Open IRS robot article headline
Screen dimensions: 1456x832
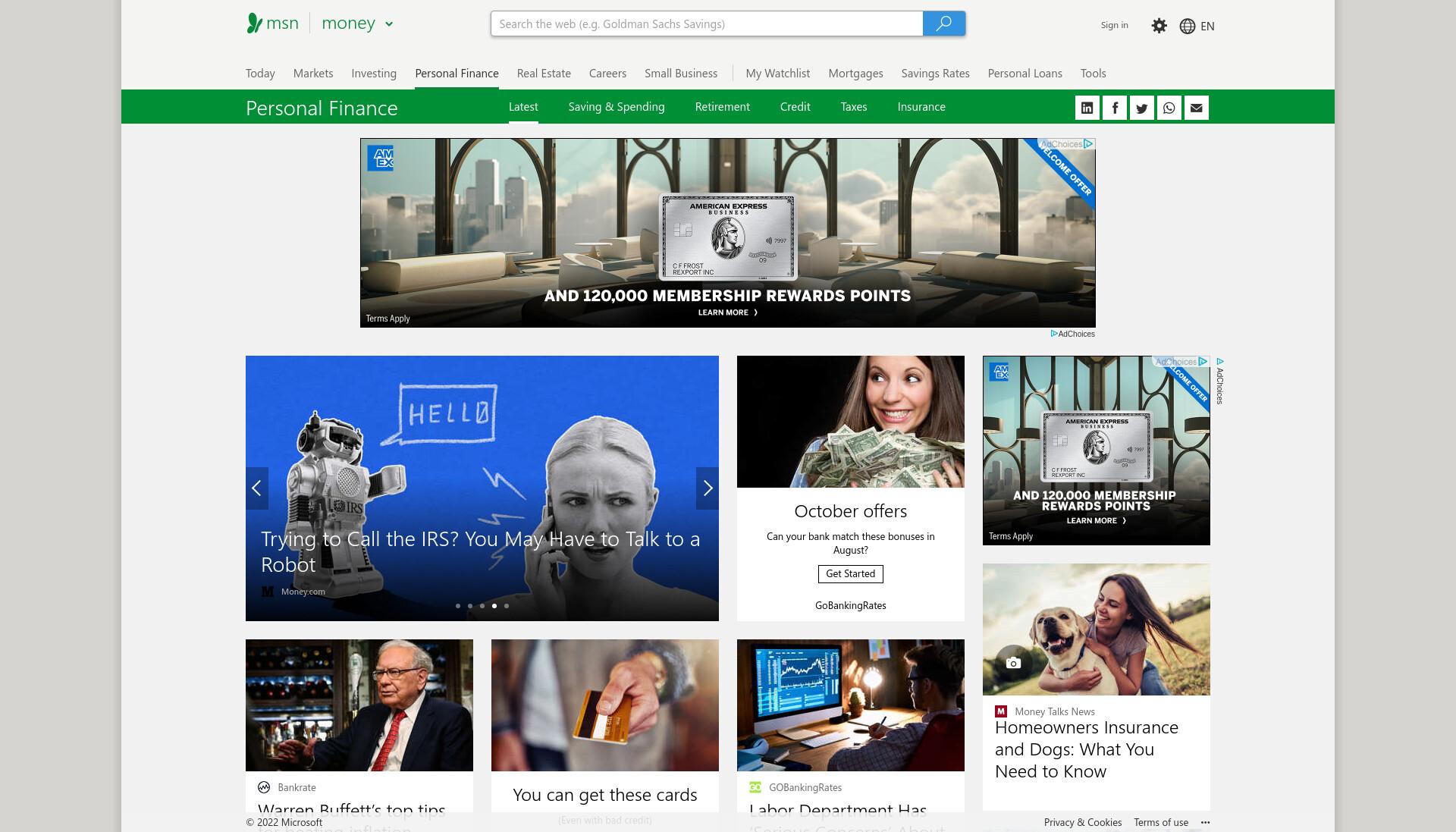[x=480, y=551]
